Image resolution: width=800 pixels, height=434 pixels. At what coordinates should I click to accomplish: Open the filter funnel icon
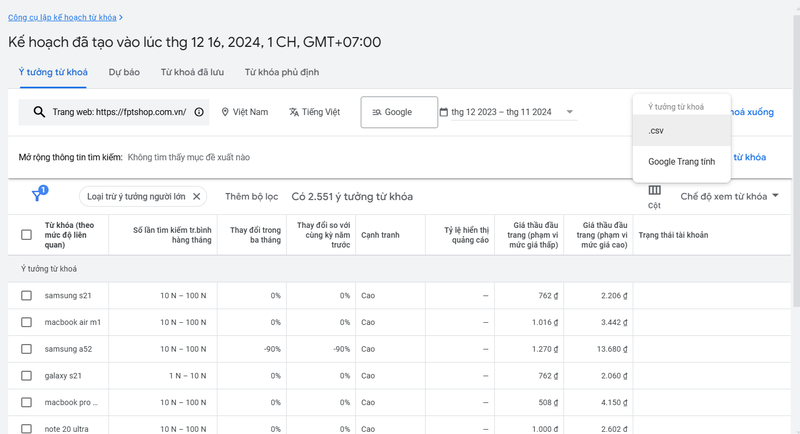[x=37, y=196]
